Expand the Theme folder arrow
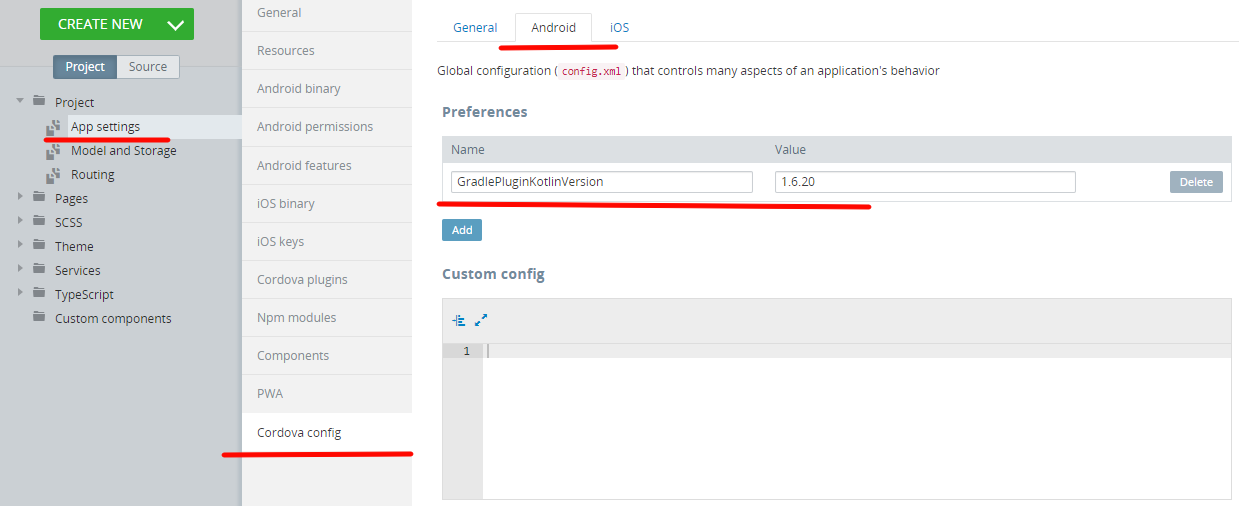 [x=20, y=245]
